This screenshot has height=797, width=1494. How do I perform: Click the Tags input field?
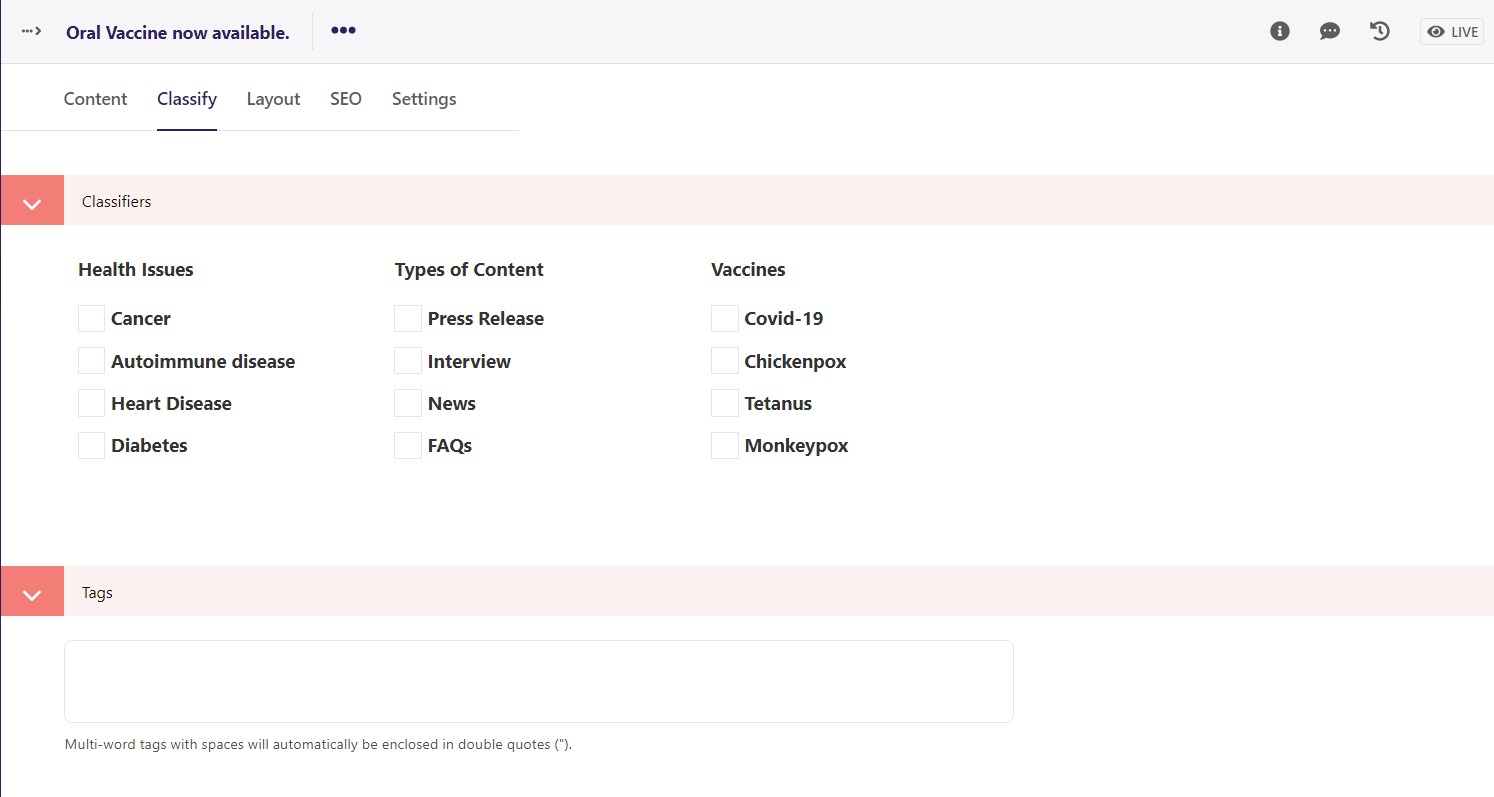pyautogui.click(x=538, y=681)
